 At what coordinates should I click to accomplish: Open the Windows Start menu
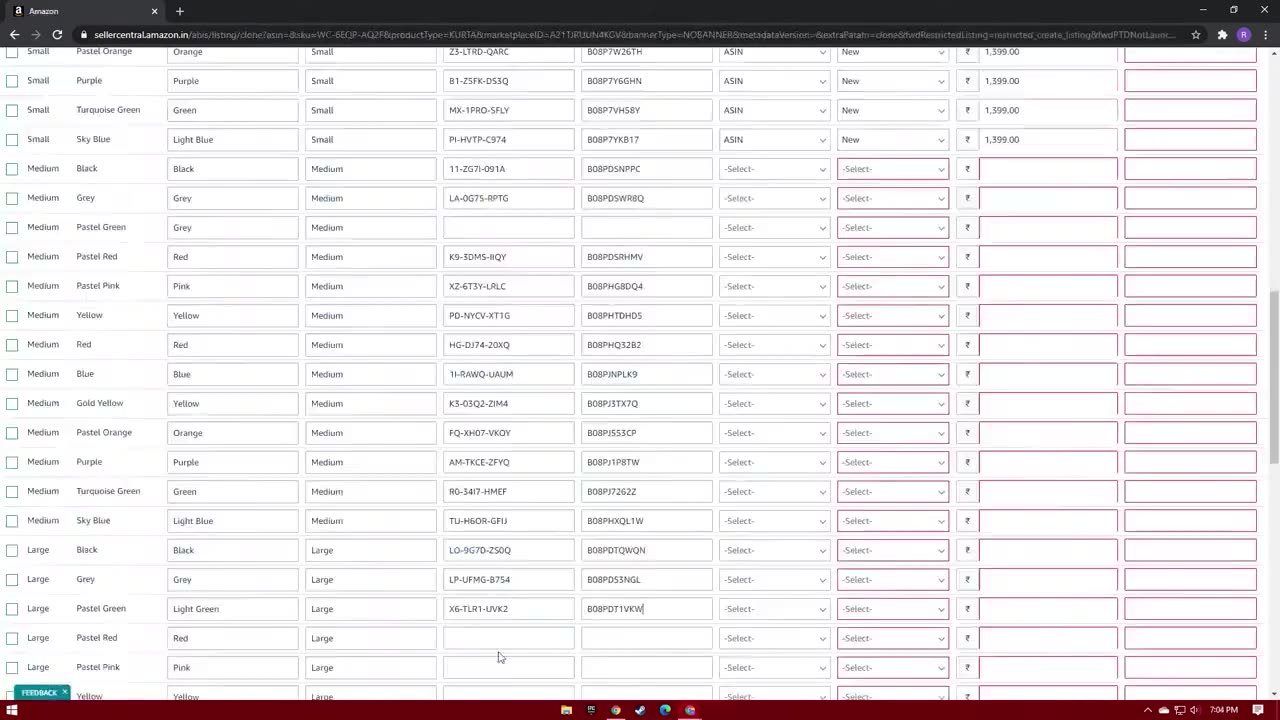[x=12, y=710]
